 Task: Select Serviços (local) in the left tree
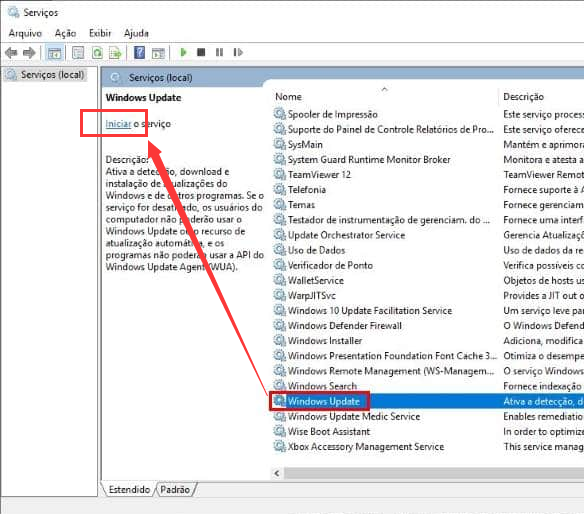[52, 75]
